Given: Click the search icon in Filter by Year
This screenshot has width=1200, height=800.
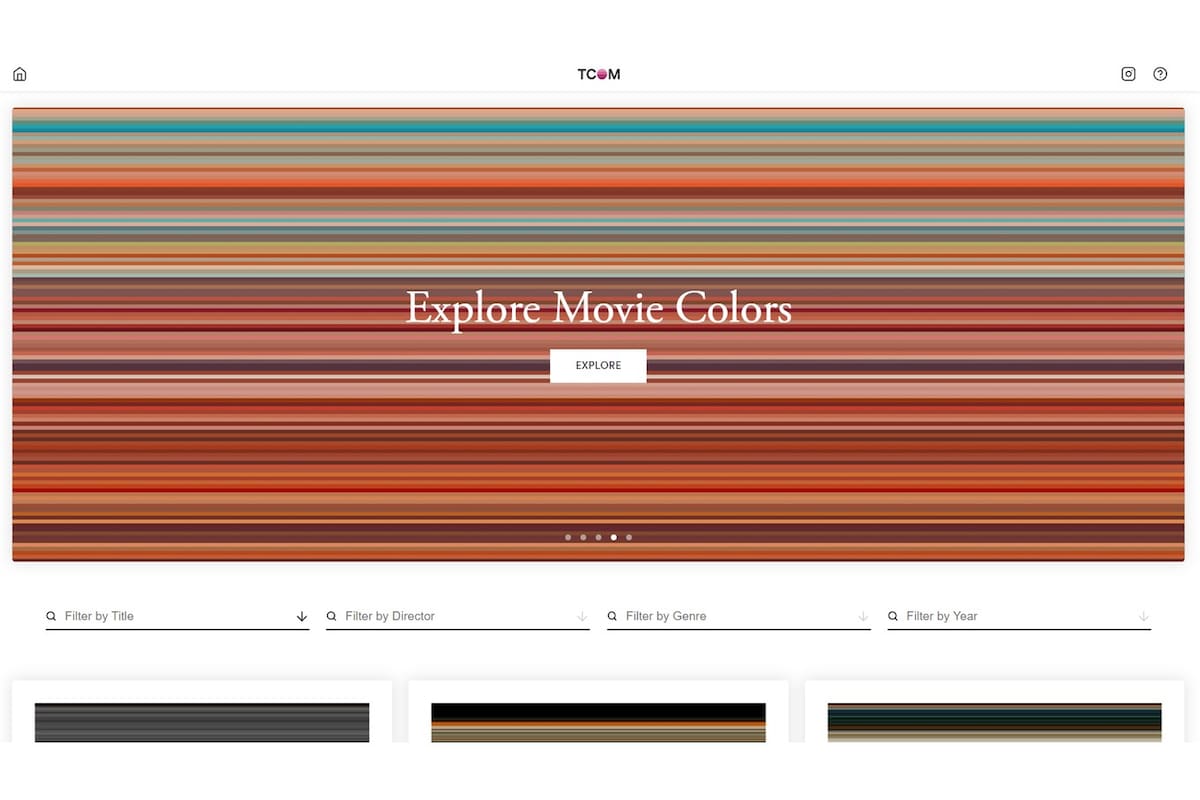Looking at the screenshot, I should pos(892,616).
